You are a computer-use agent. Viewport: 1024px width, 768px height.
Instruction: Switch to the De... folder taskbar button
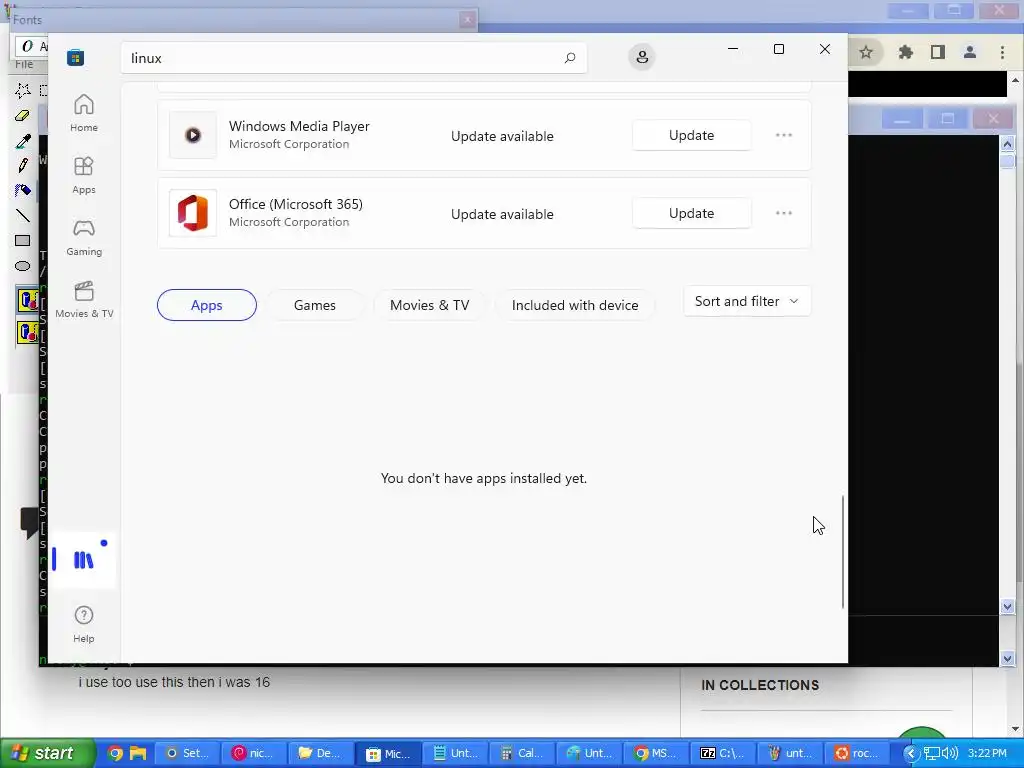[x=320, y=753]
